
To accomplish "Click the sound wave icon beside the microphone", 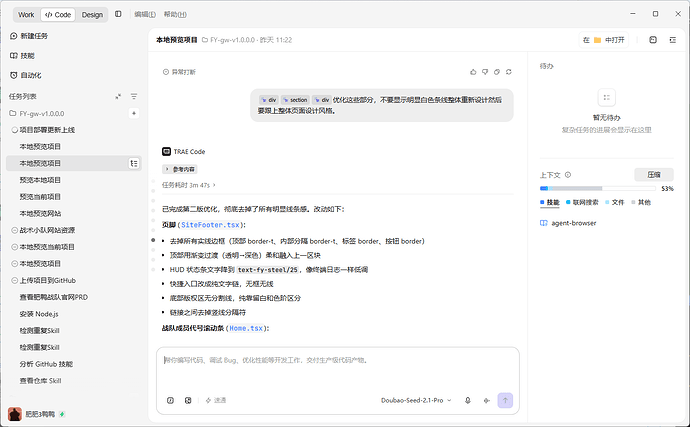I will click(x=486, y=401).
